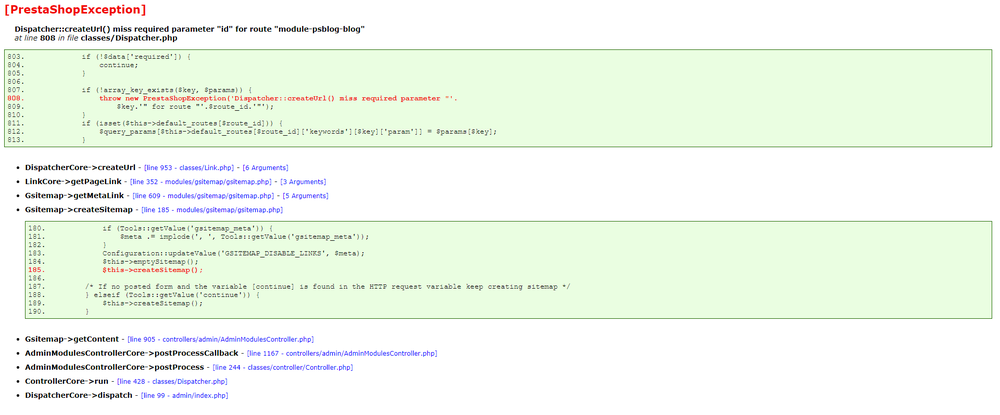Expand '6 Arguments' for DispatcherCore->createUrl
The height and width of the screenshot is (415, 1000).
[265, 168]
